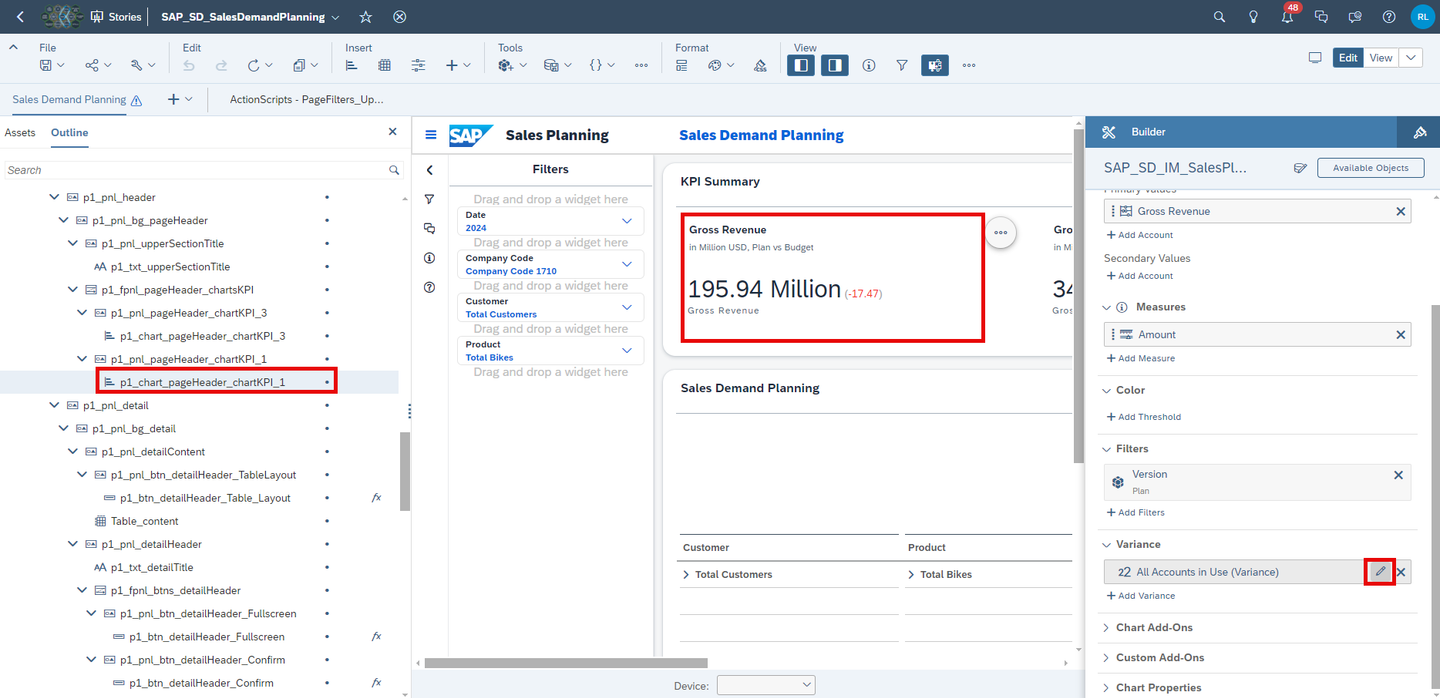Viewport: 1440px width, 698px height.
Task: Click the Save icon under File
Action: pos(46,65)
